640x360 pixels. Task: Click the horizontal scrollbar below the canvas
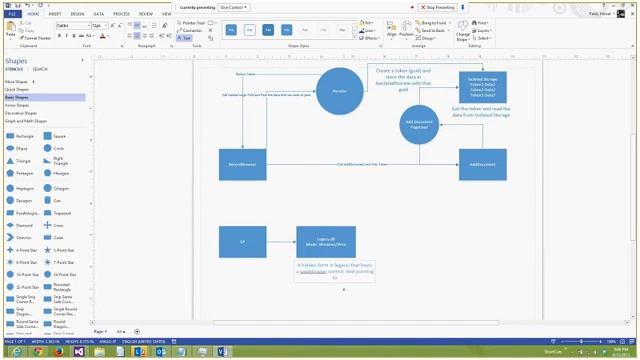[356, 322]
